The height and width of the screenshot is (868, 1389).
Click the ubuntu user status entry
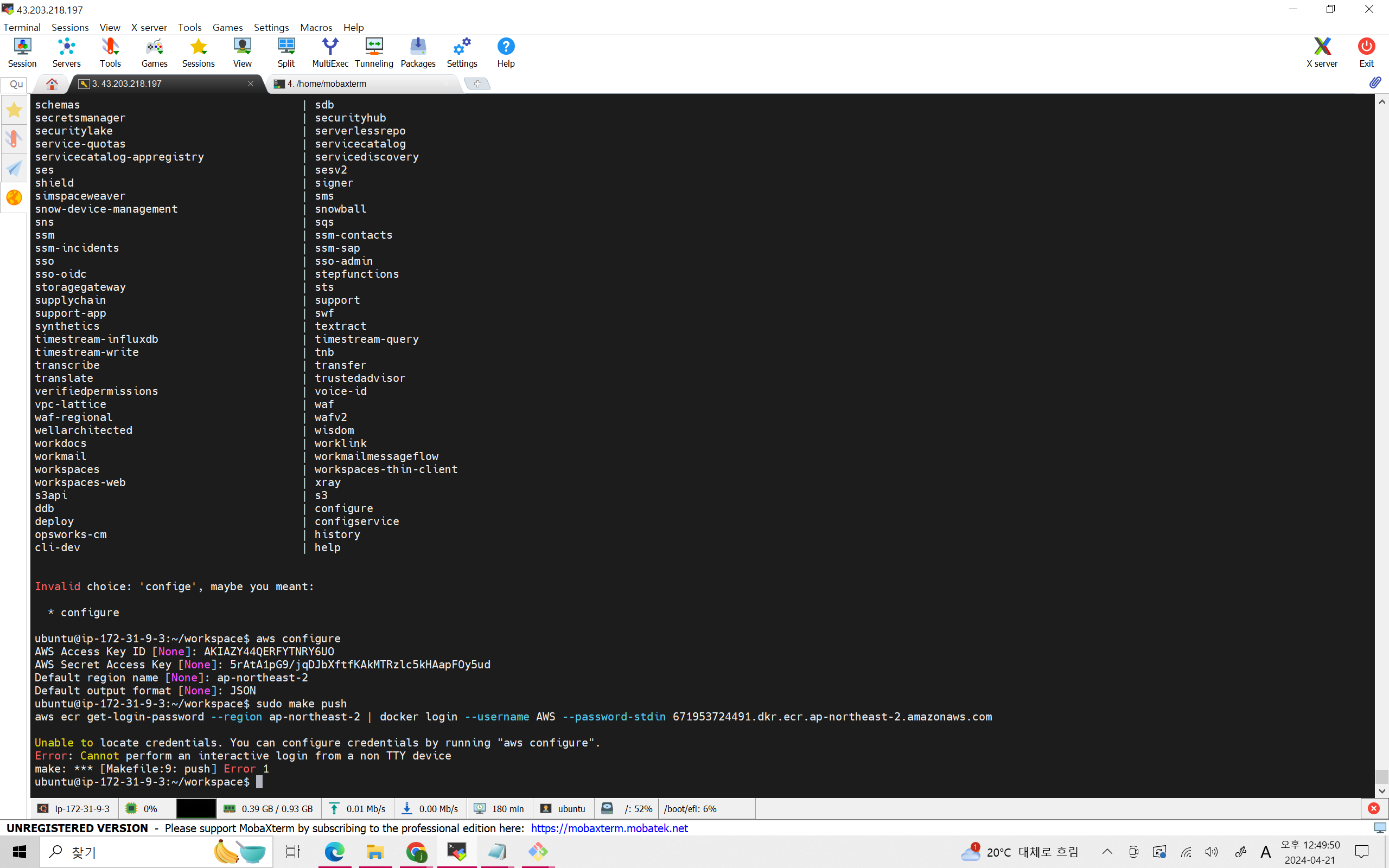coord(563,808)
